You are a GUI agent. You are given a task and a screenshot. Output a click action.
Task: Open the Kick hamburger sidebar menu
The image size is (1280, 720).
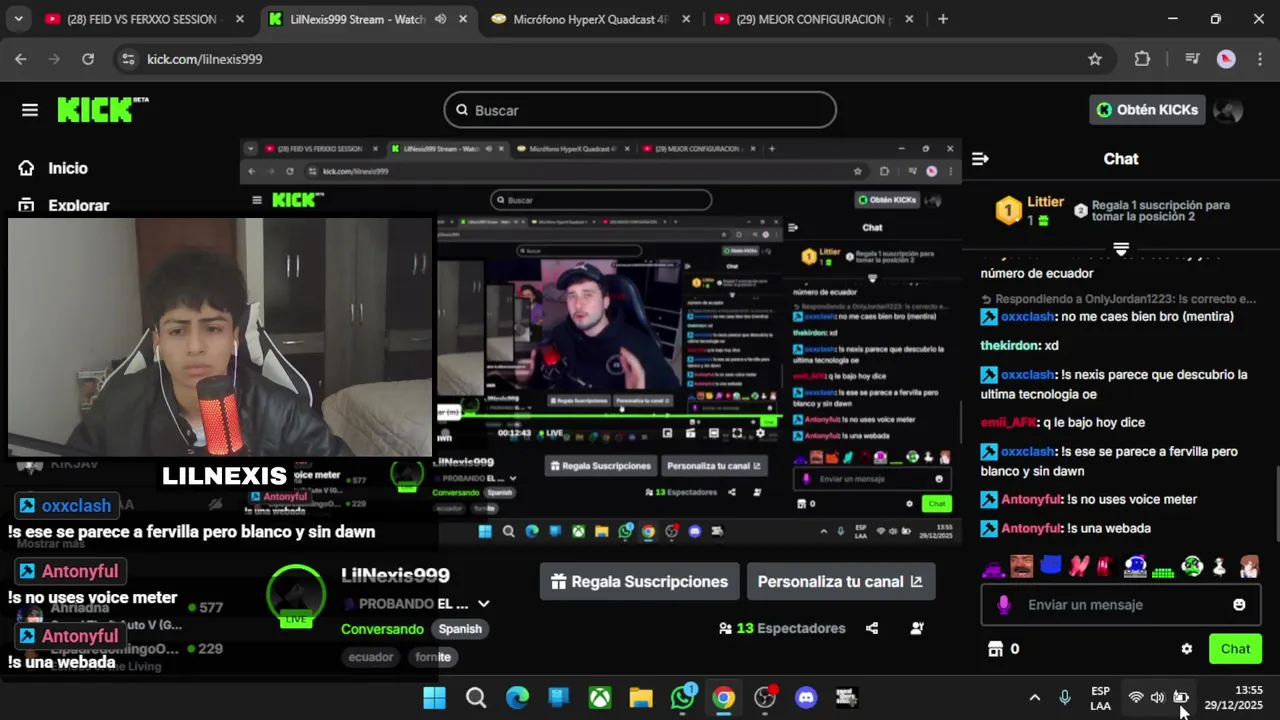(x=30, y=110)
